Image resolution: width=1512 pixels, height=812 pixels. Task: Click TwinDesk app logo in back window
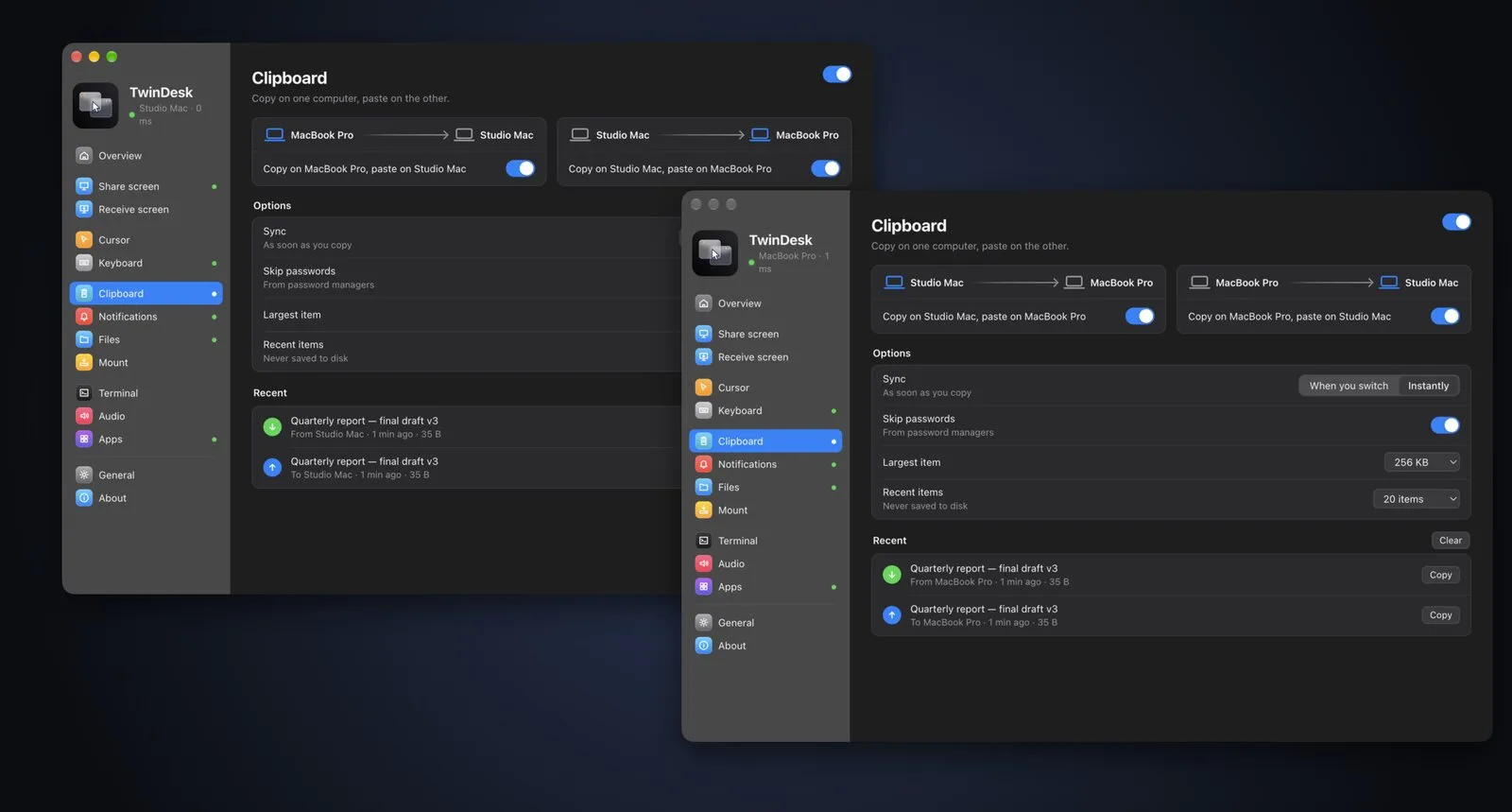(x=95, y=105)
